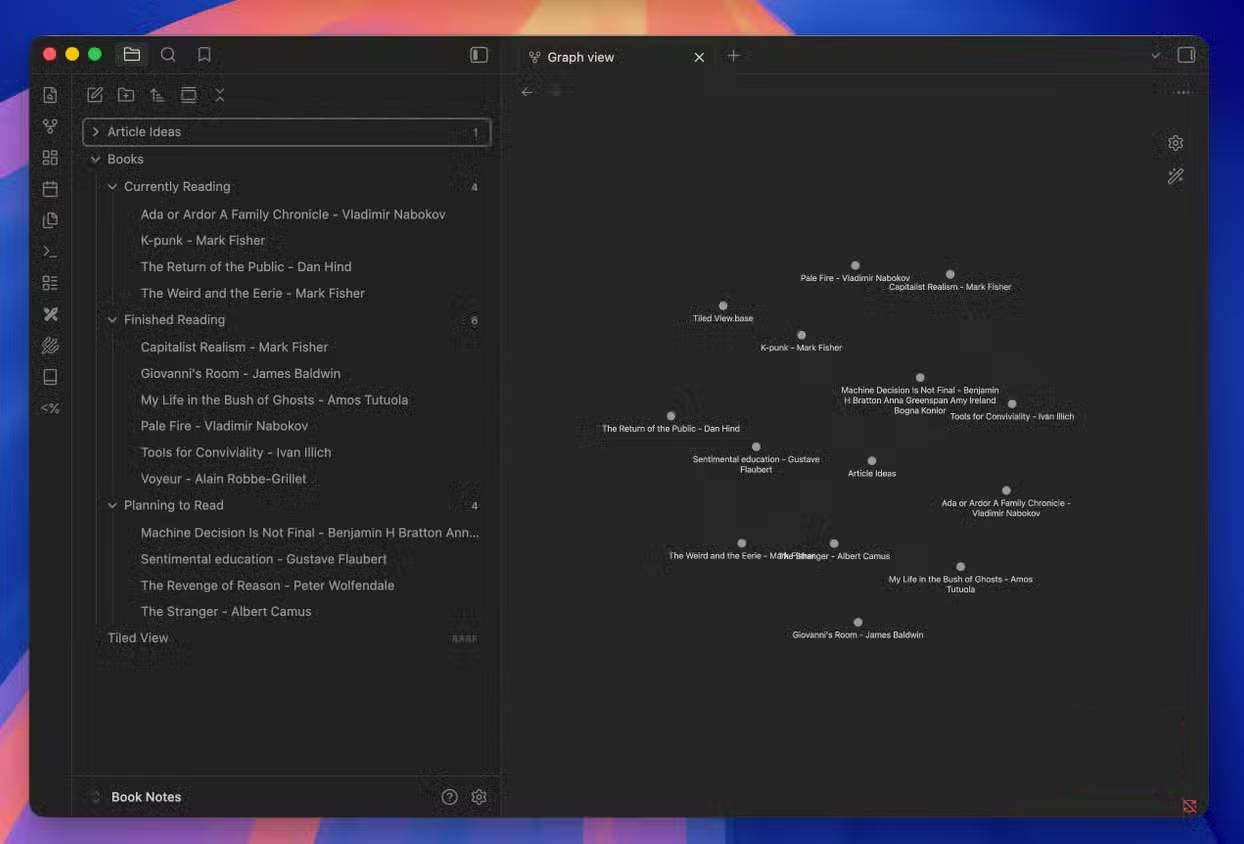Click the auto-reveal current file icon
This screenshot has height=844, width=1244.
(188, 95)
